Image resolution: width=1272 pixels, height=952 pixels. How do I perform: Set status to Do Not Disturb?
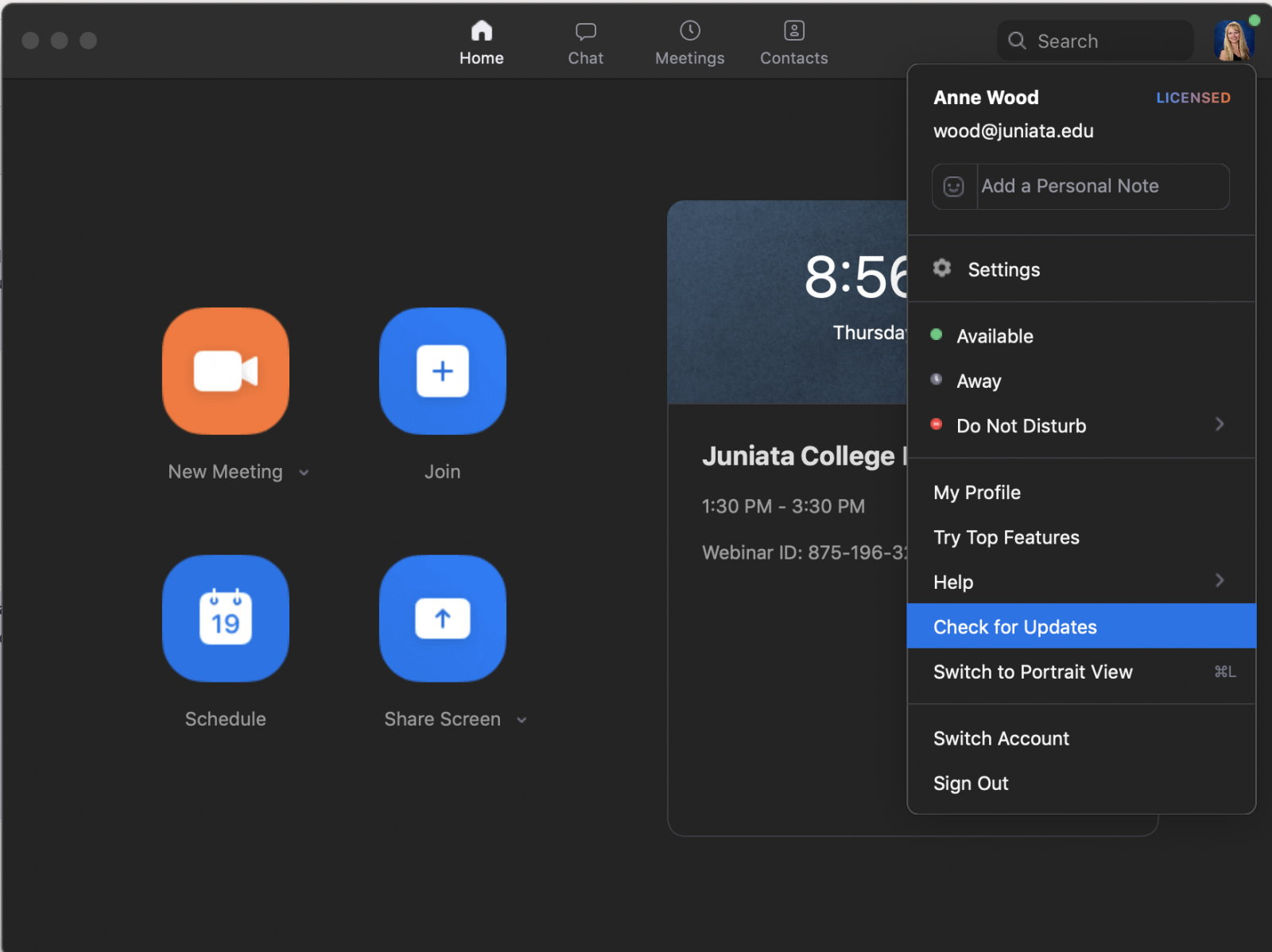pos(1081,426)
